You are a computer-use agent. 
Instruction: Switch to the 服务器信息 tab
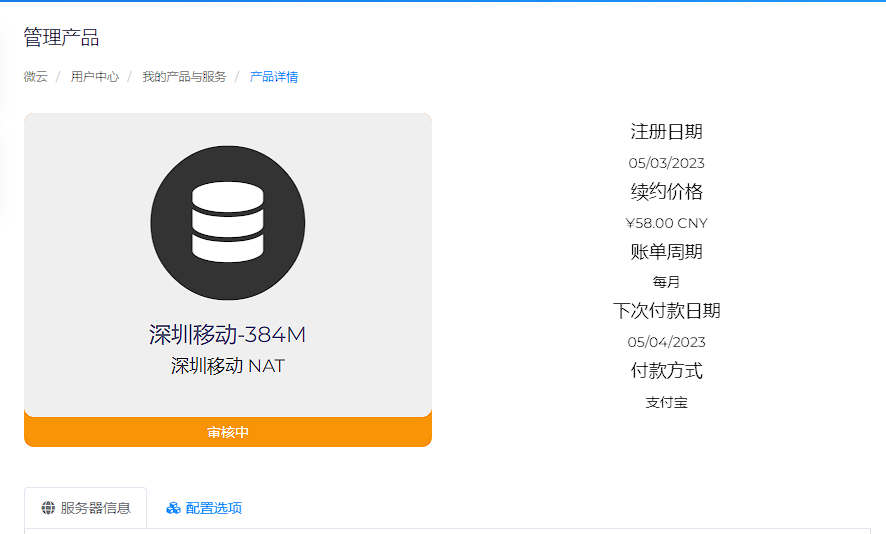coord(86,508)
